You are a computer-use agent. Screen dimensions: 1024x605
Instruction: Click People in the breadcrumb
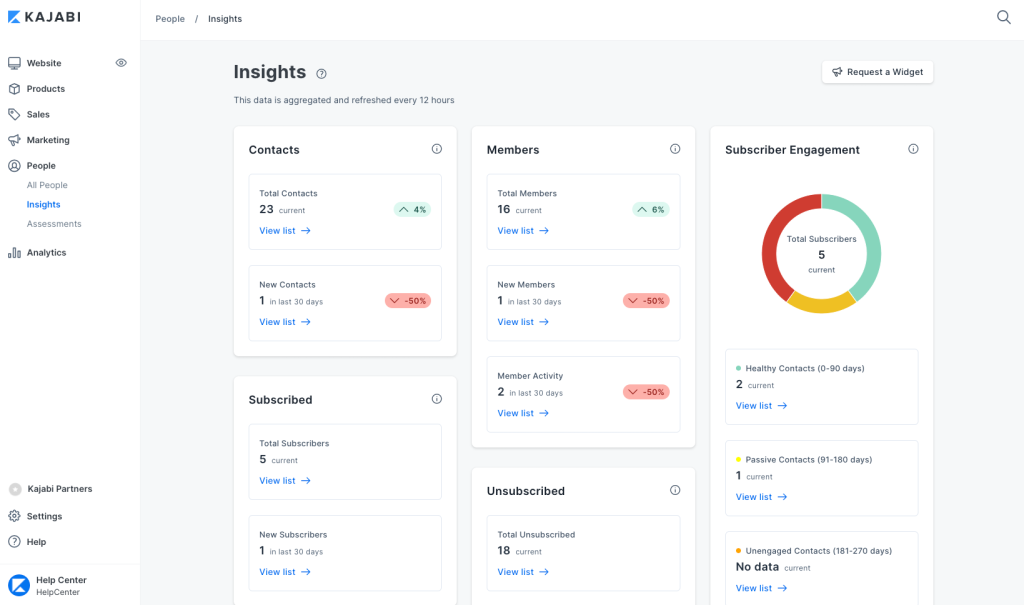point(169,18)
